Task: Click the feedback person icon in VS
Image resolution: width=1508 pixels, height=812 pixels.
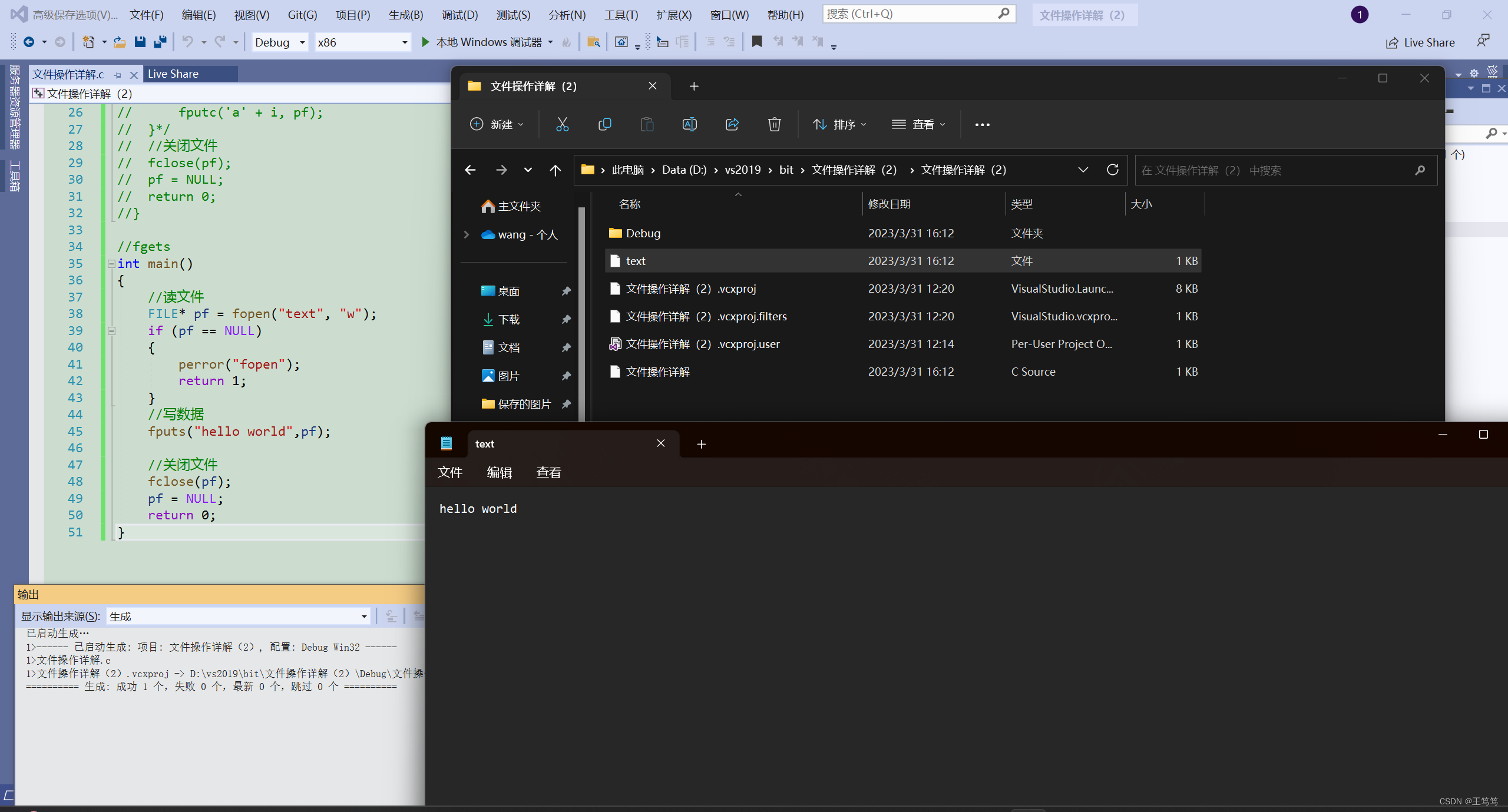Action: pyautogui.click(x=1483, y=41)
